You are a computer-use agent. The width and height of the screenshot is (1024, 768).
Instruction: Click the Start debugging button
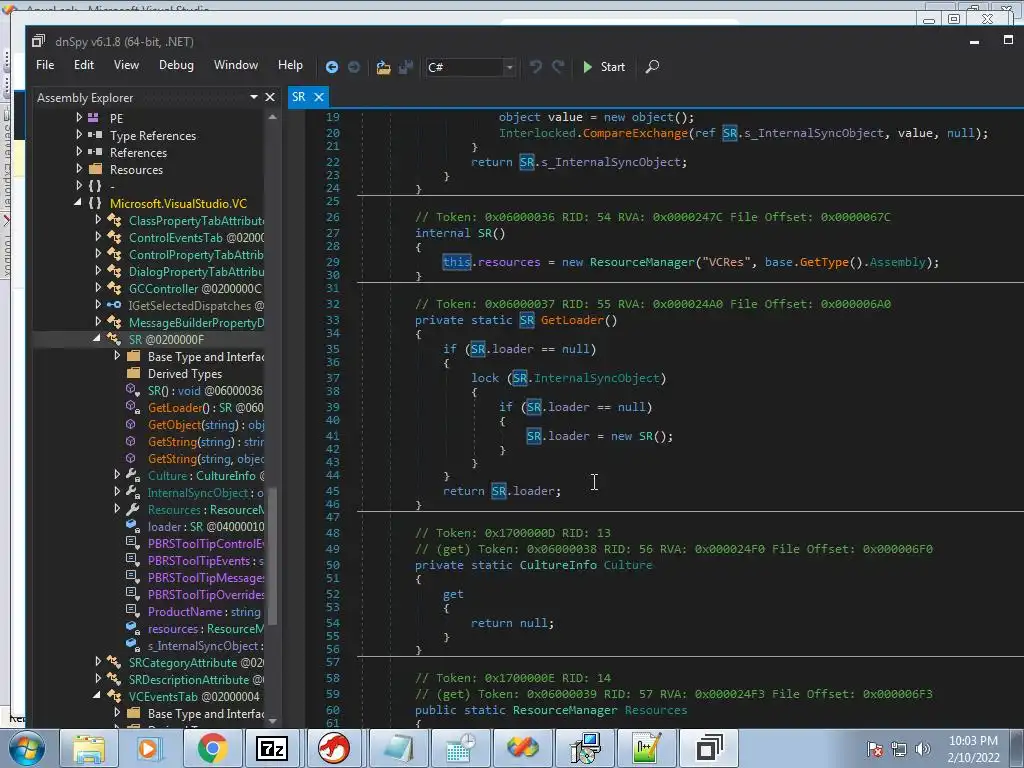point(603,67)
